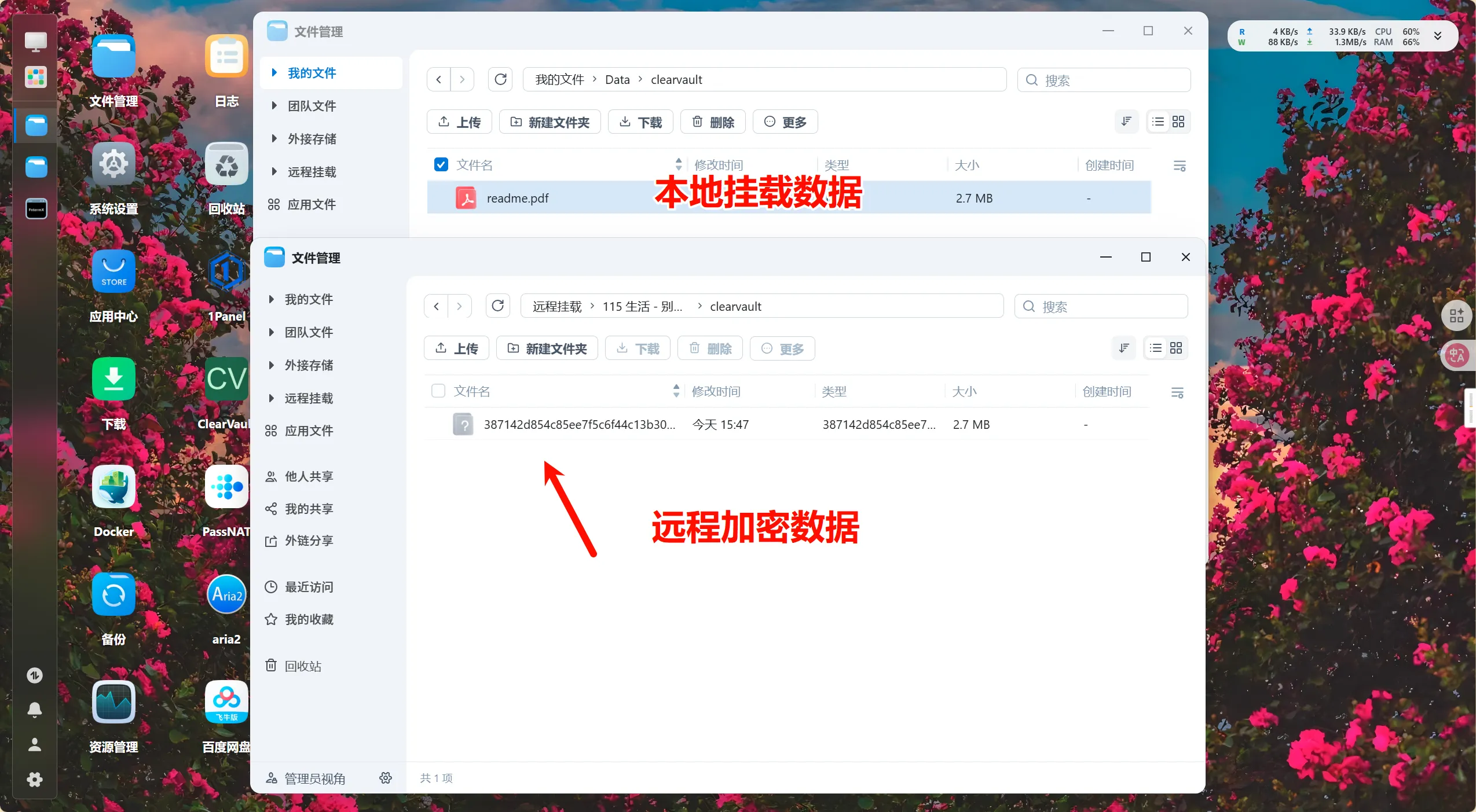Uncheck the select-all checkbox in upper window
Viewport: 1476px width, 812px height.
(x=441, y=165)
